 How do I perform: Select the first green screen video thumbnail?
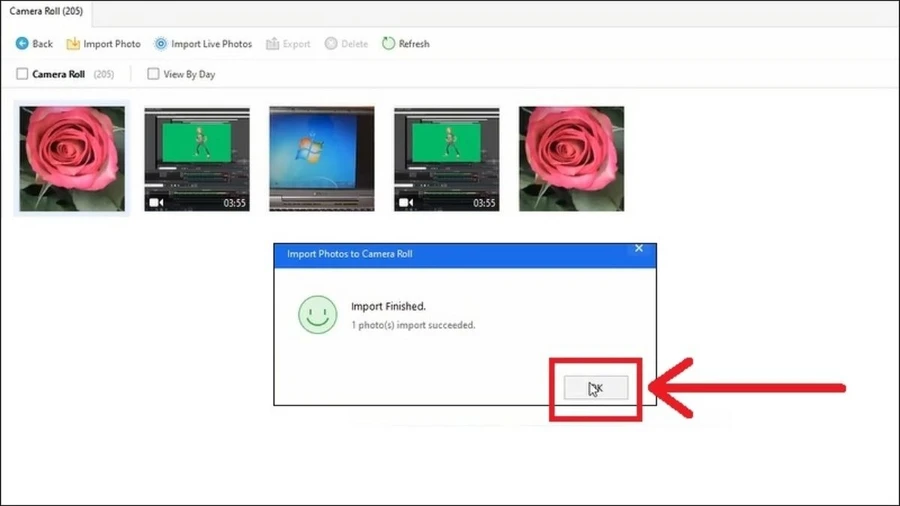click(197, 159)
